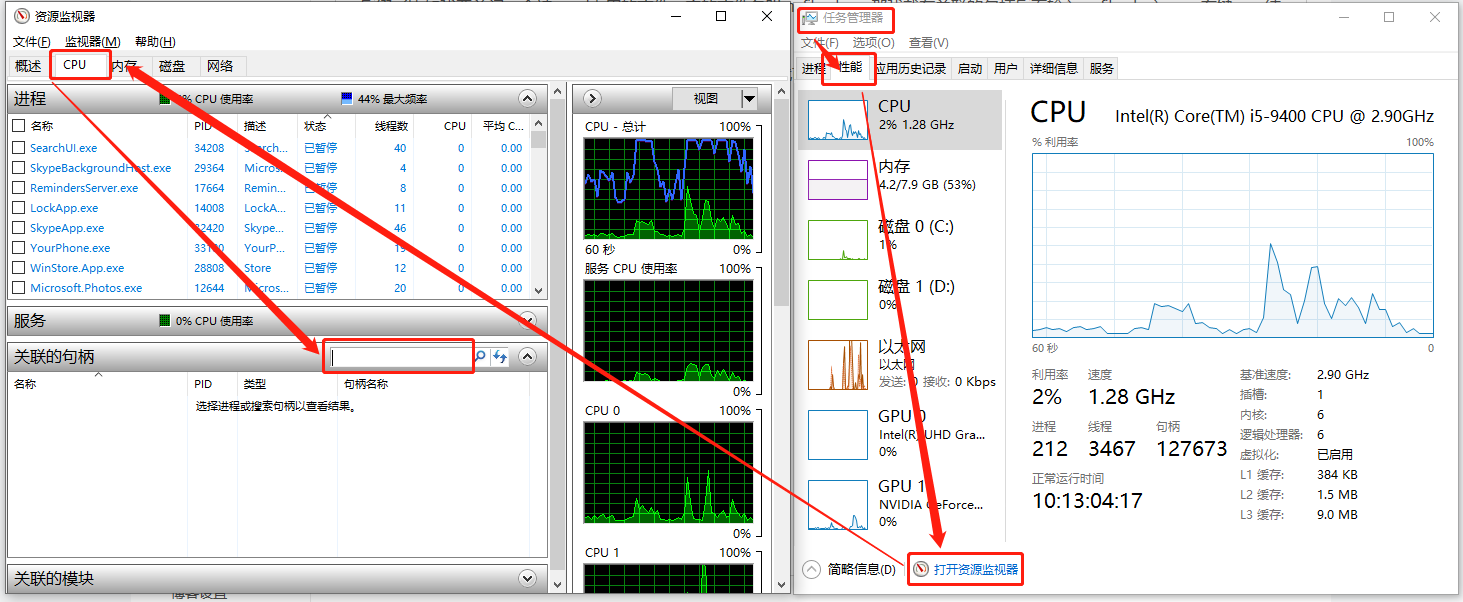
Task: Click PID value 17664
Action: pyautogui.click(x=209, y=188)
